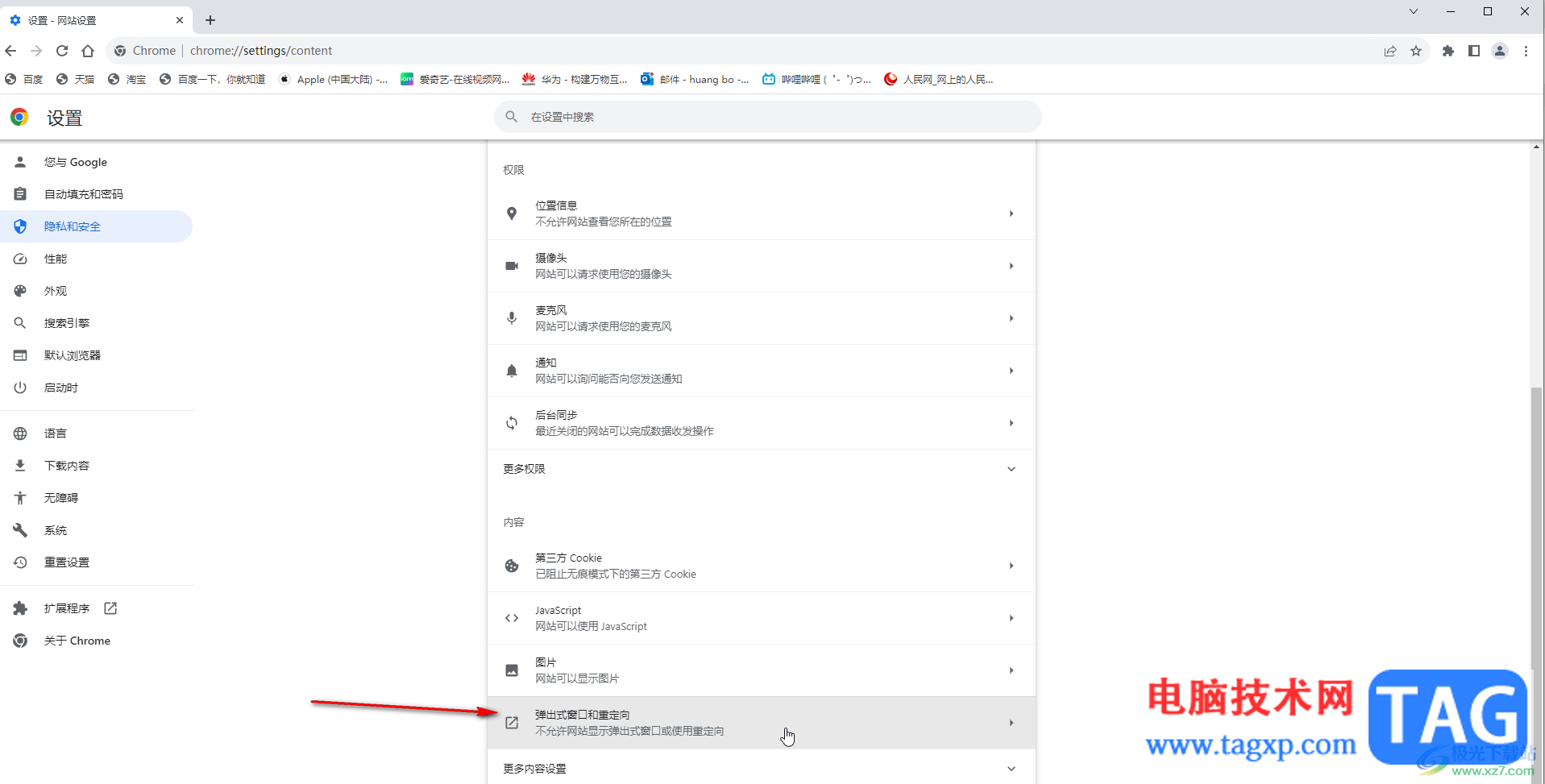Open the 邮件 - huang bo bookmark

click(x=695, y=79)
